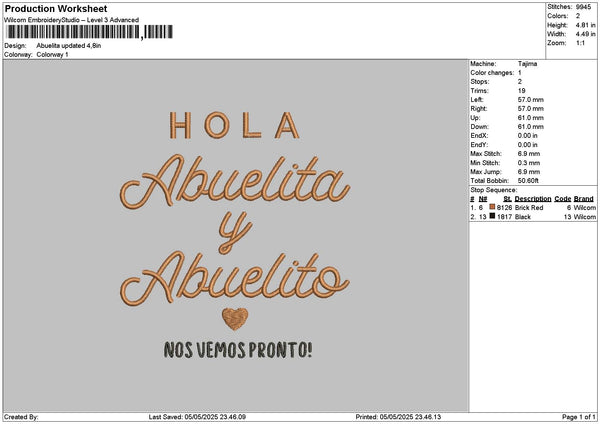Select the Black stop sequence row
This screenshot has width=600, height=424.
point(533,217)
